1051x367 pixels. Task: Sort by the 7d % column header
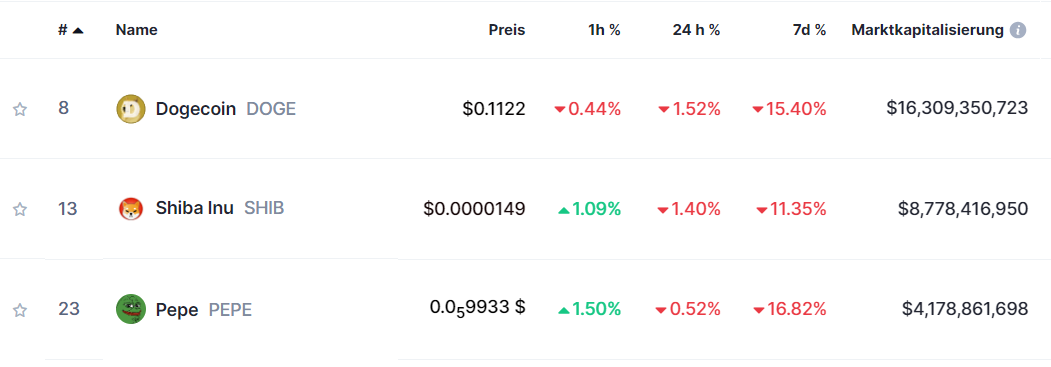(x=810, y=30)
